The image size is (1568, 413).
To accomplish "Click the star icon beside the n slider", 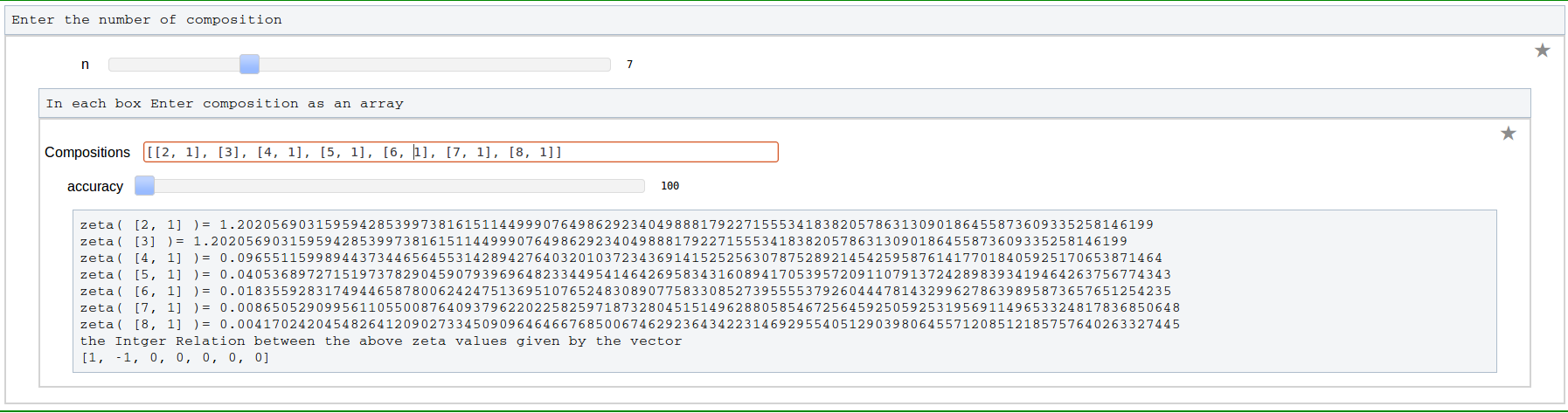I will coord(1542,51).
